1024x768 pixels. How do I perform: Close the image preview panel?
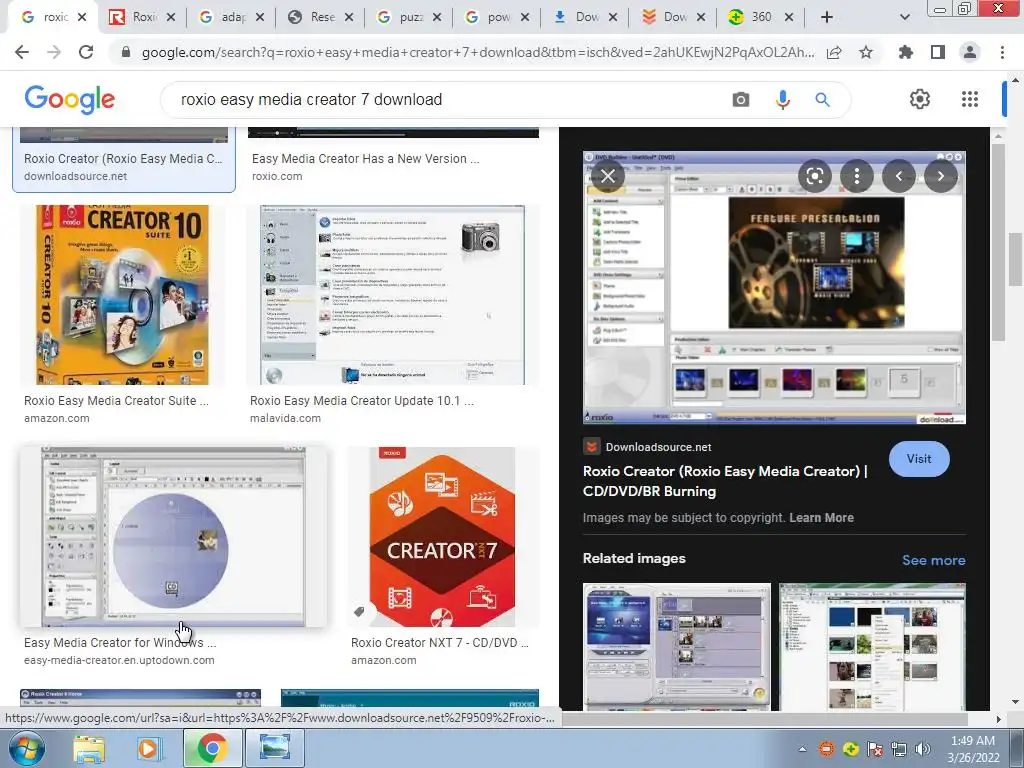click(608, 176)
